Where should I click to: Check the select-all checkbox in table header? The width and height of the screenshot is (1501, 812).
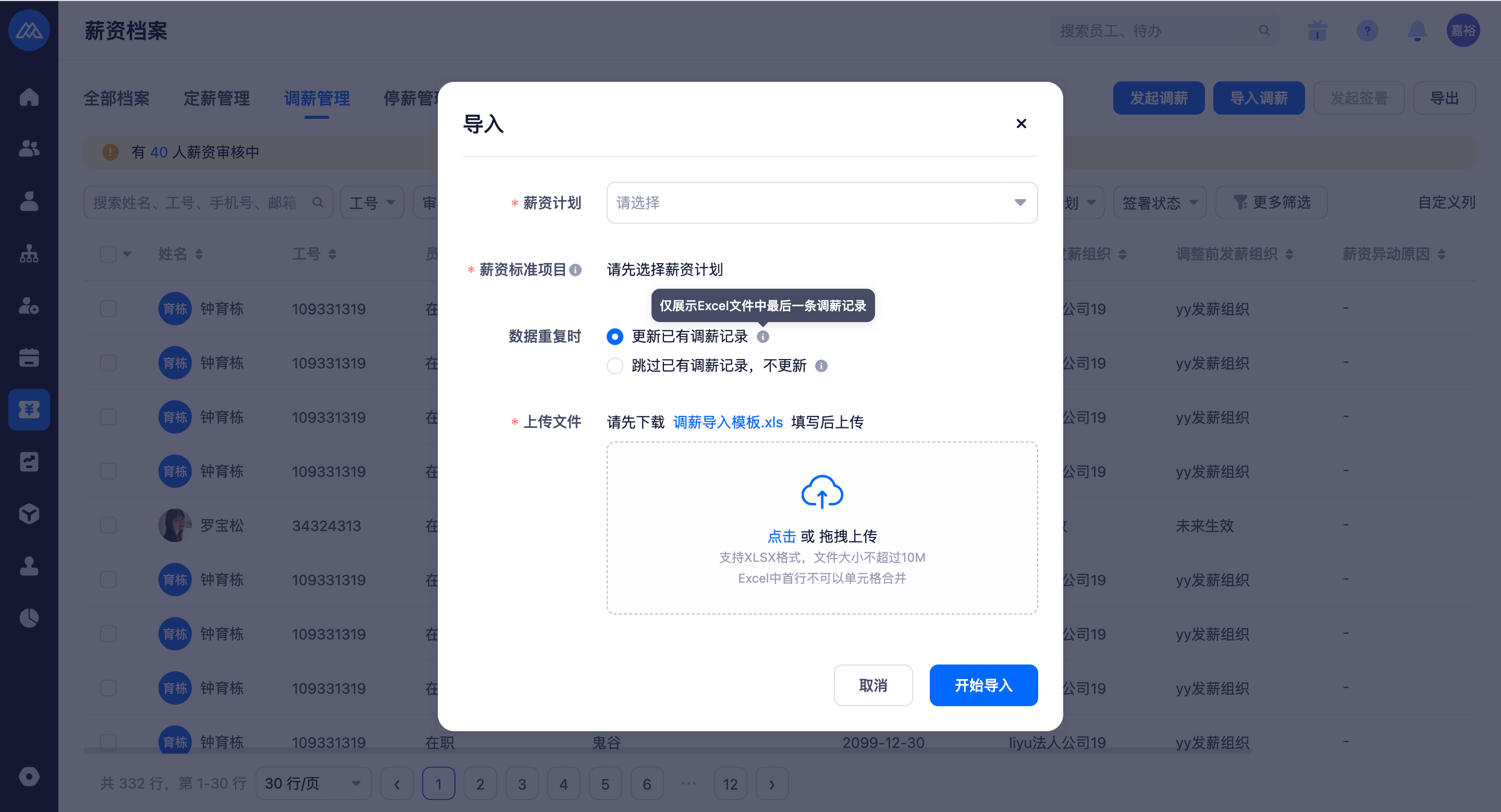[x=108, y=254]
